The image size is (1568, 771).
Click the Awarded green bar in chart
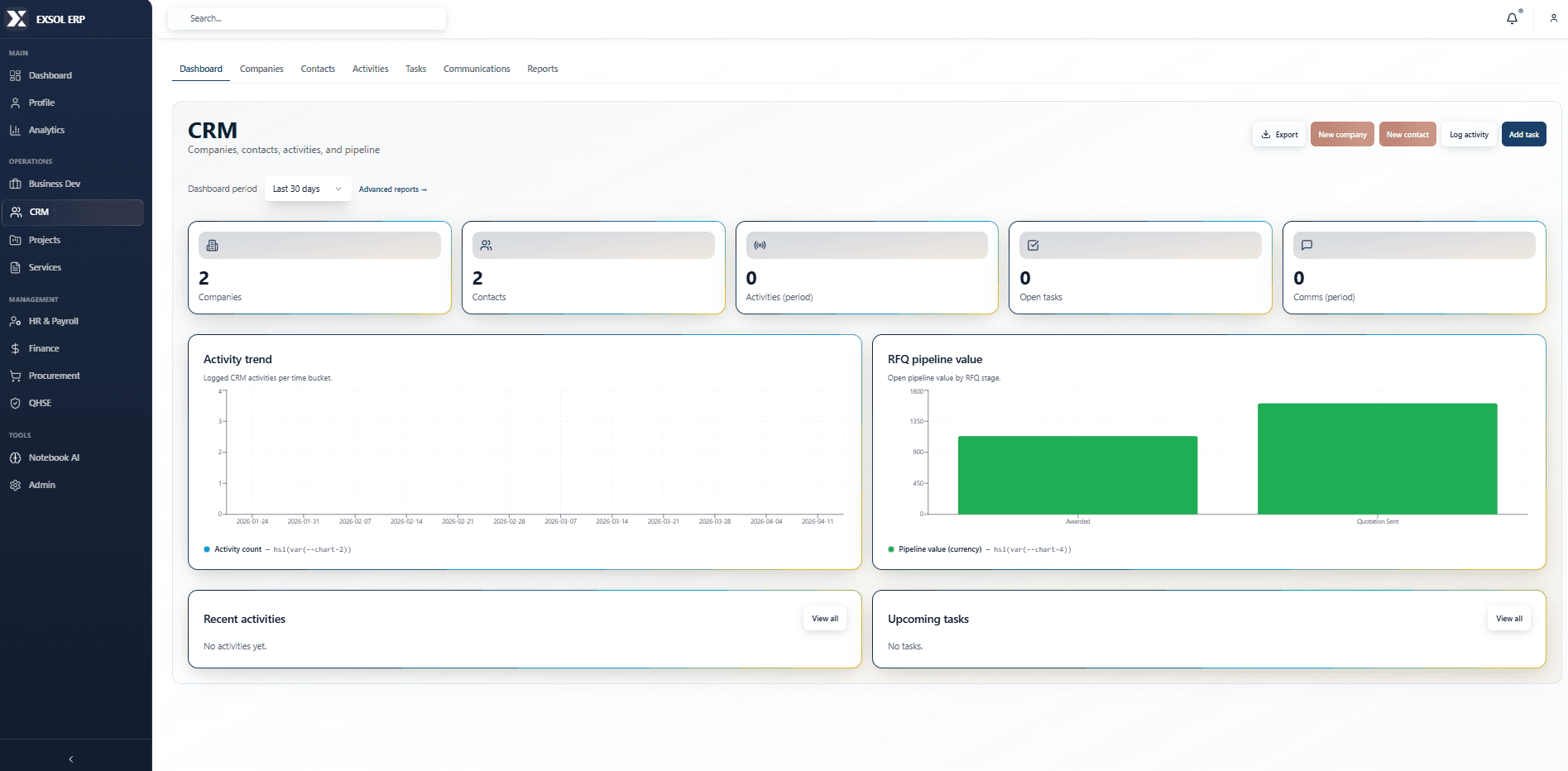click(1077, 475)
